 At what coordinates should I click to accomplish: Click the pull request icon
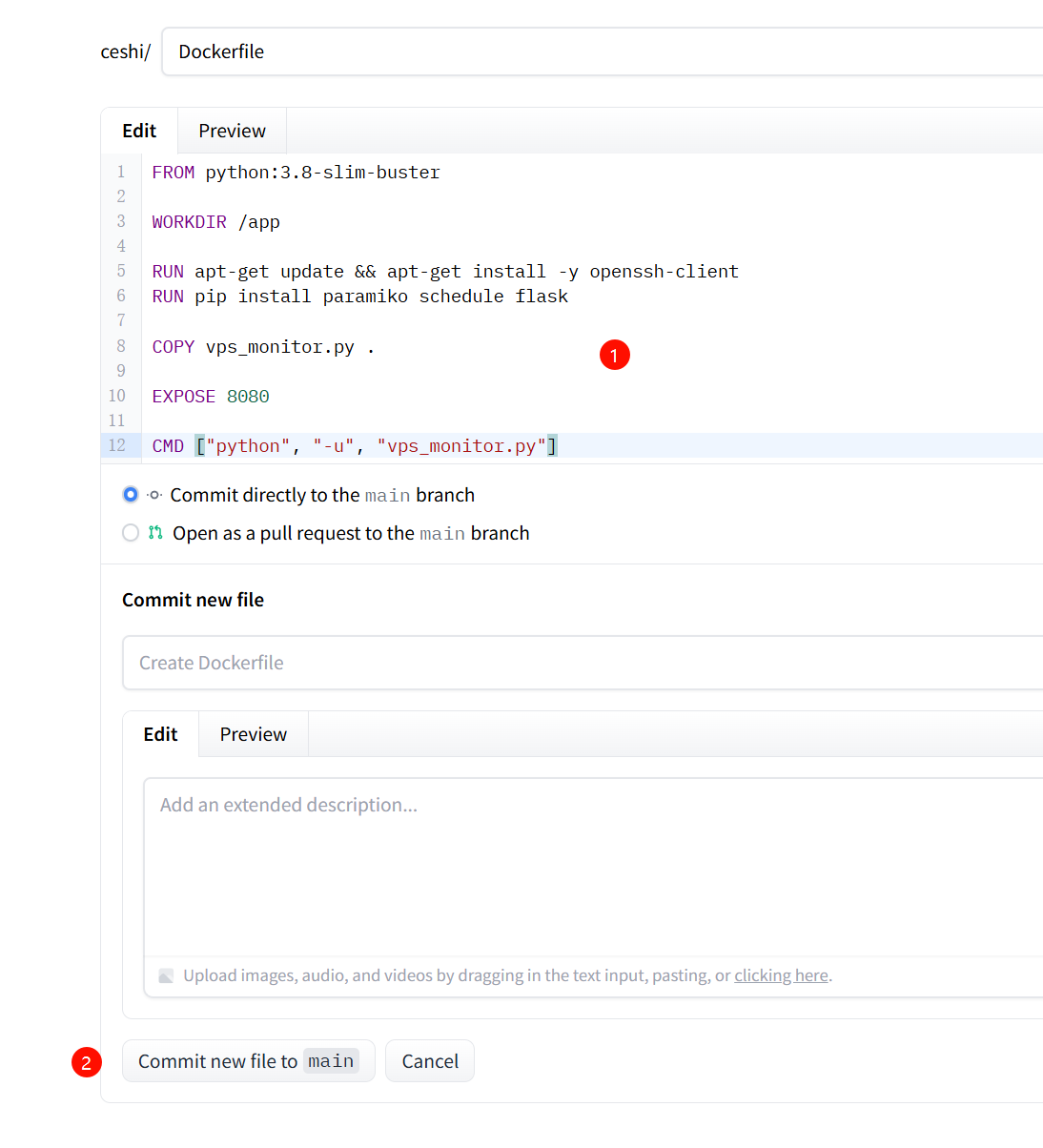pos(155,533)
